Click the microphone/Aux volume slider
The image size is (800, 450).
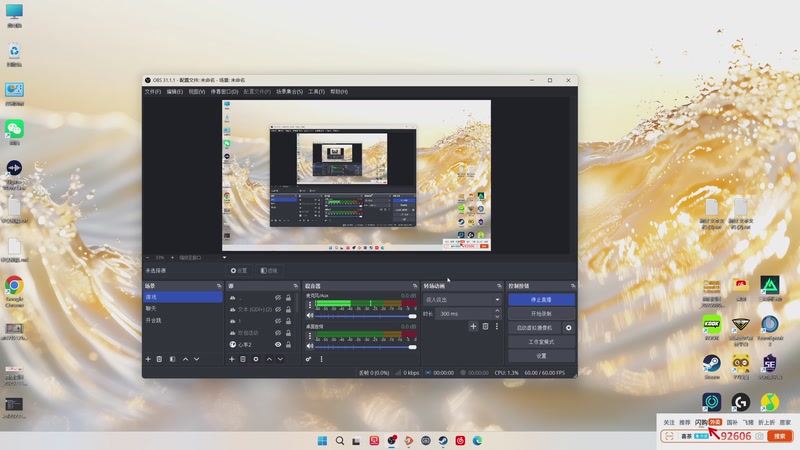pos(366,317)
